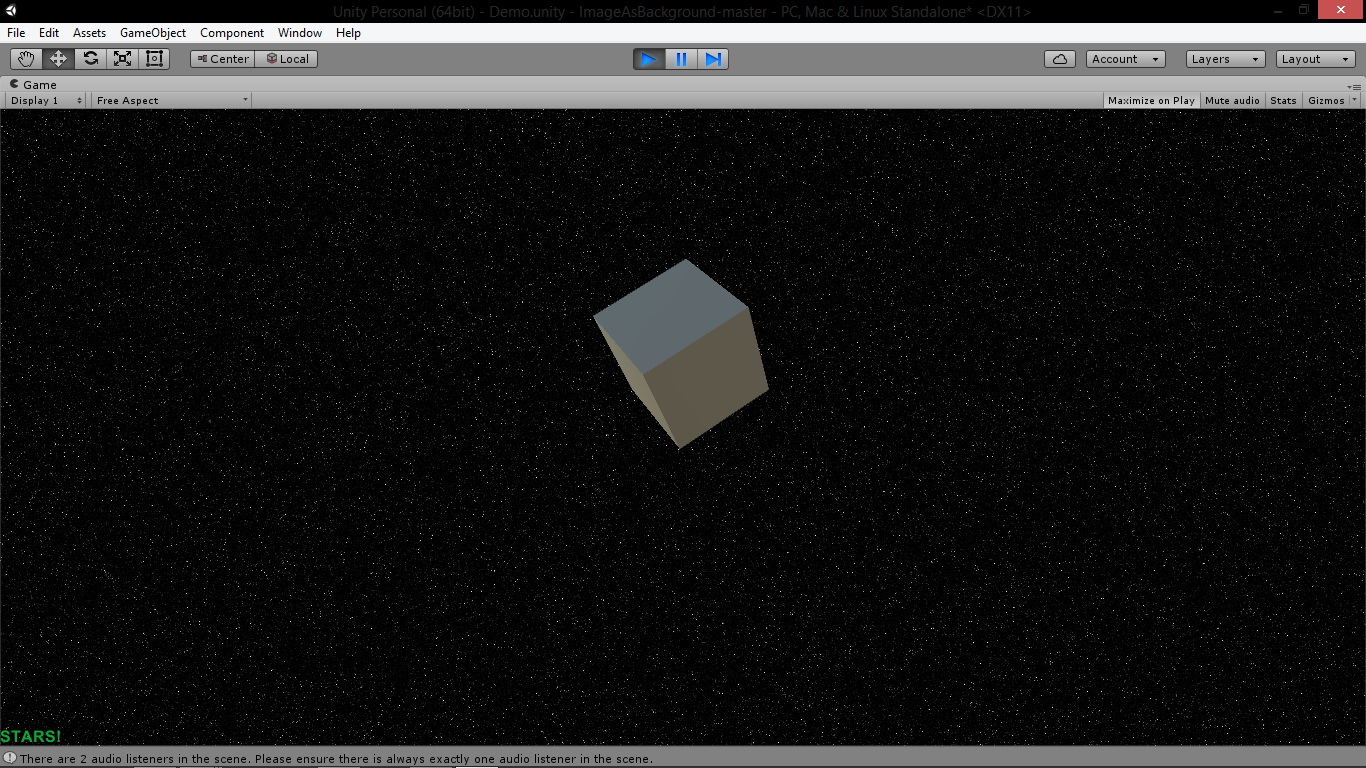The height and width of the screenshot is (768, 1366).
Task: Click the green STARS! label
Action: (31, 737)
